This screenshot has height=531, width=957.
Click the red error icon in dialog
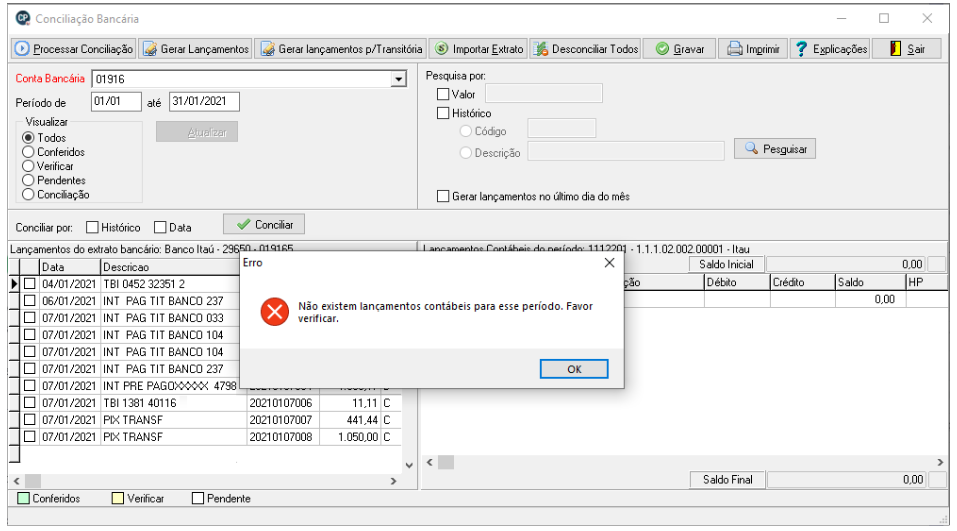coord(275,312)
